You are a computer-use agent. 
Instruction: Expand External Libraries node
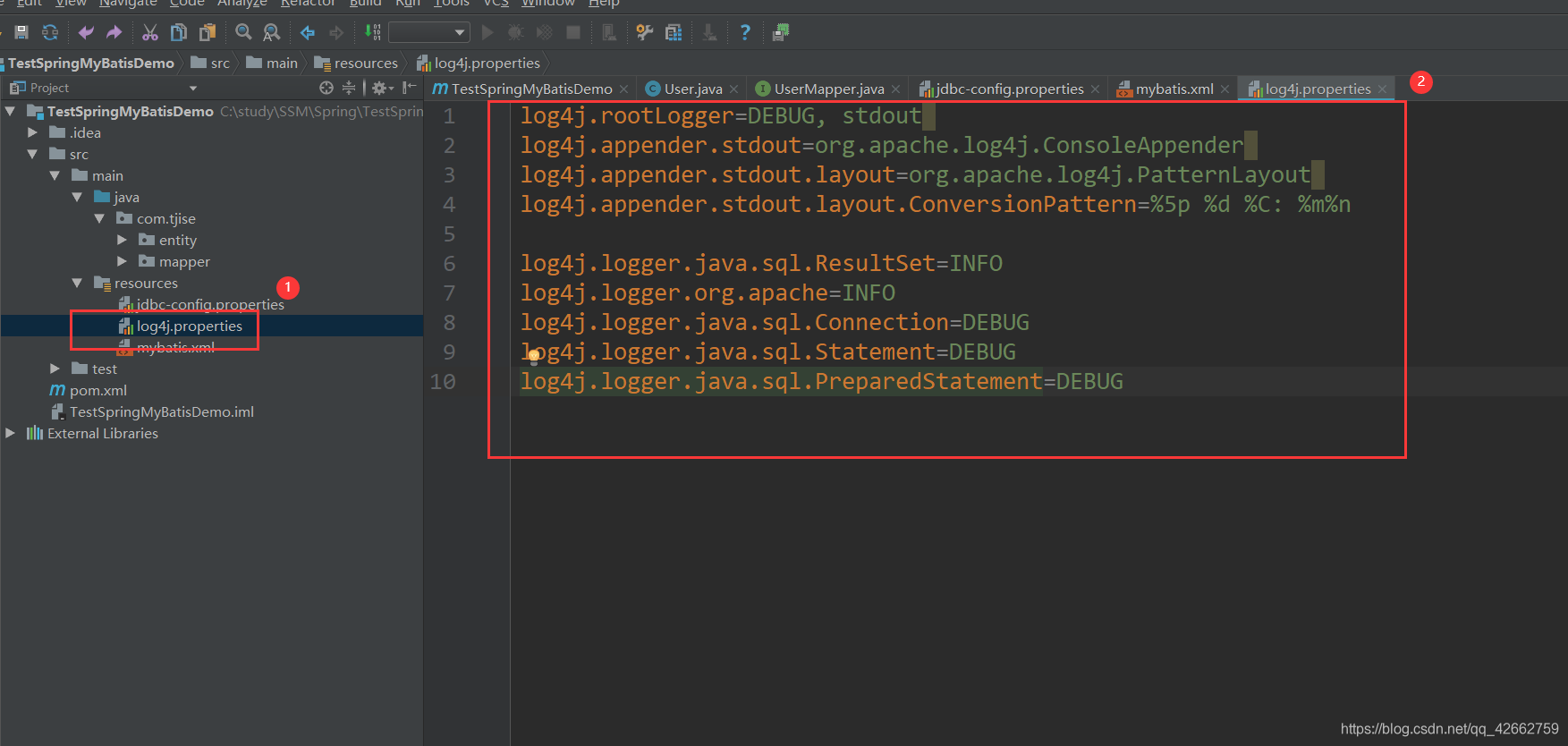coord(11,433)
